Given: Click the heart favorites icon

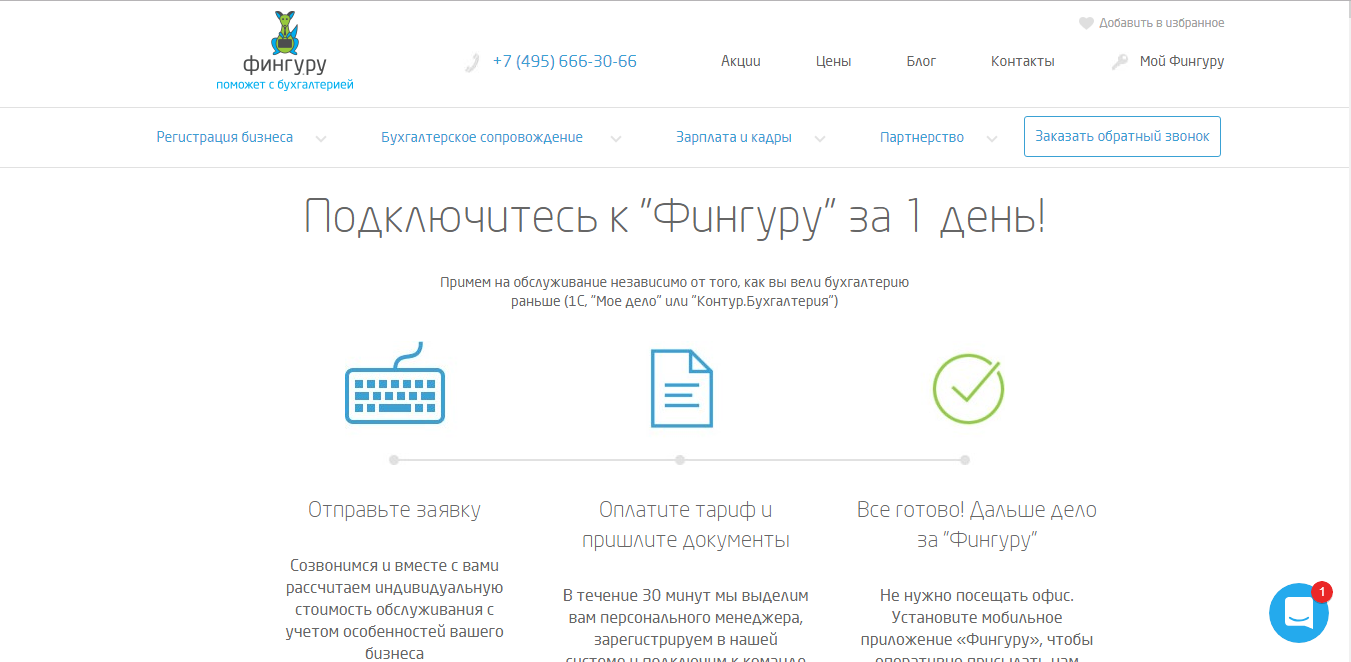Looking at the screenshot, I should [x=1085, y=24].
